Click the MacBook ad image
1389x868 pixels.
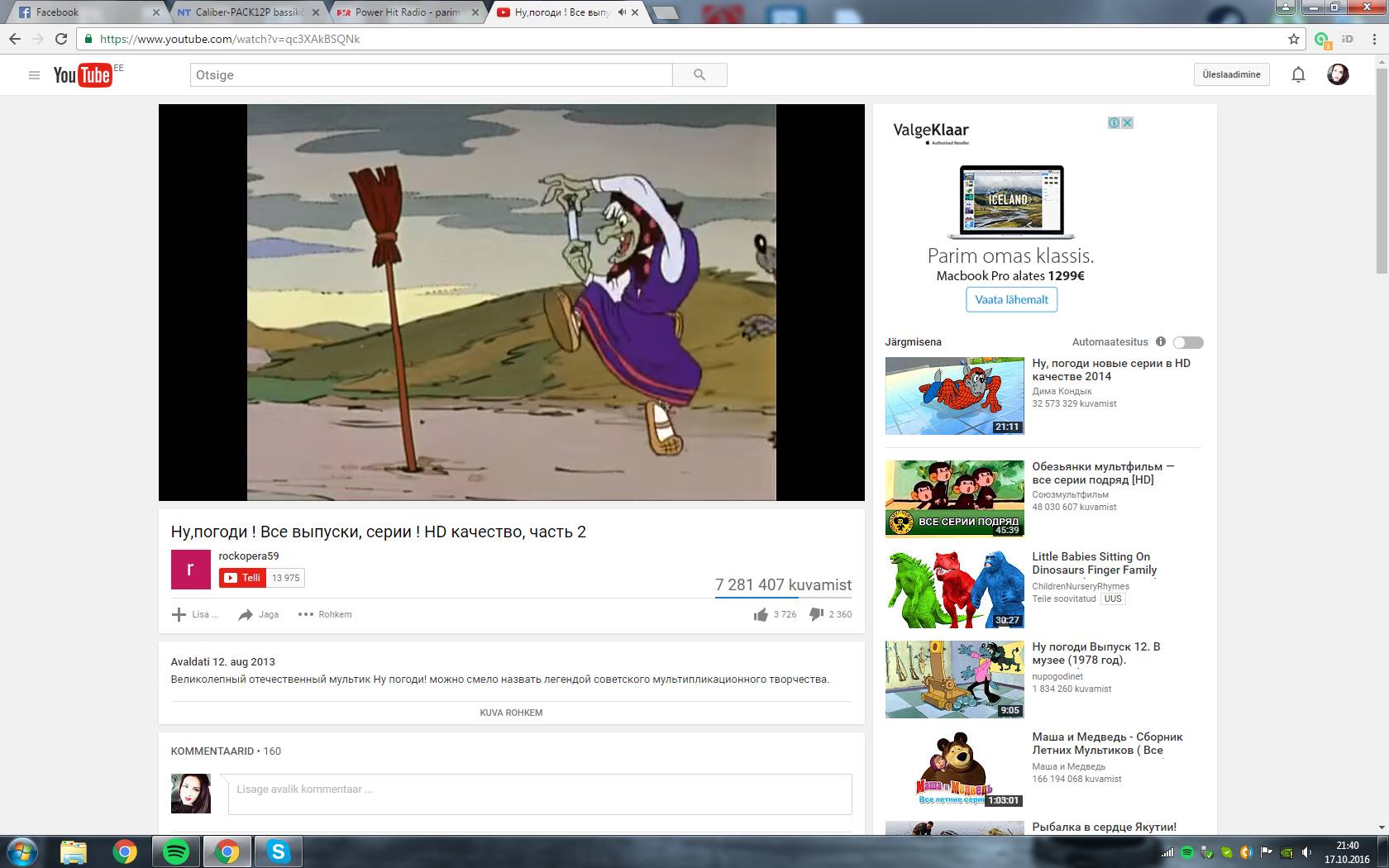pyautogui.click(x=1011, y=203)
